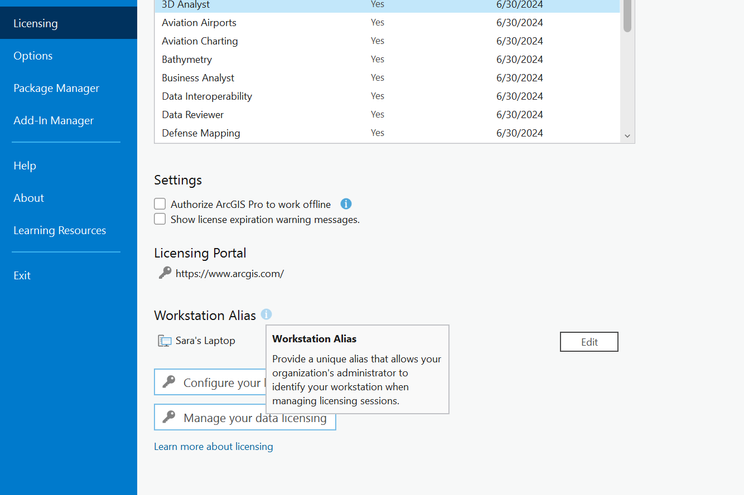Image resolution: width=744 pixels, height=495 pixels.
Task: Click the key icon on Configure your licensing button
Action: pos(169,382)
